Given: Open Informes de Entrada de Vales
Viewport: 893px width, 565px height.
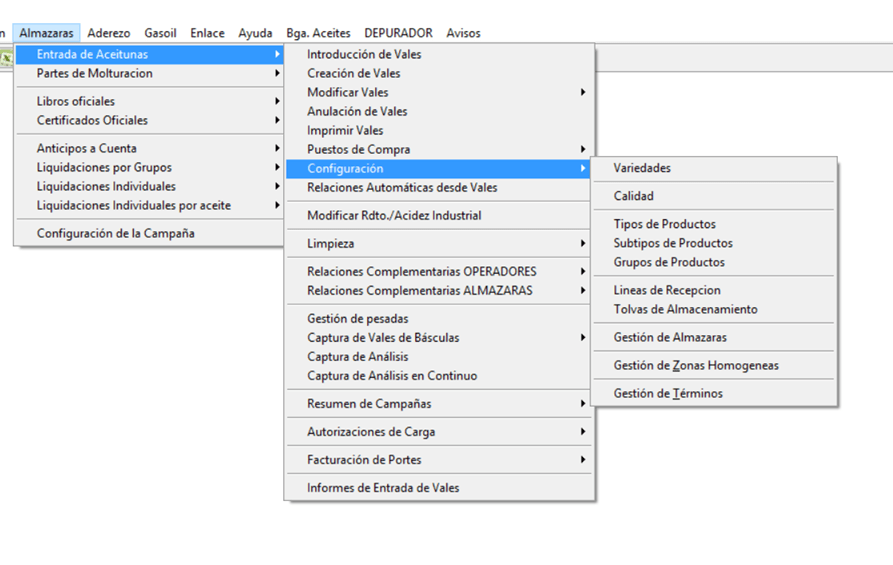Looking at the screenshot, I should point(383,488).
